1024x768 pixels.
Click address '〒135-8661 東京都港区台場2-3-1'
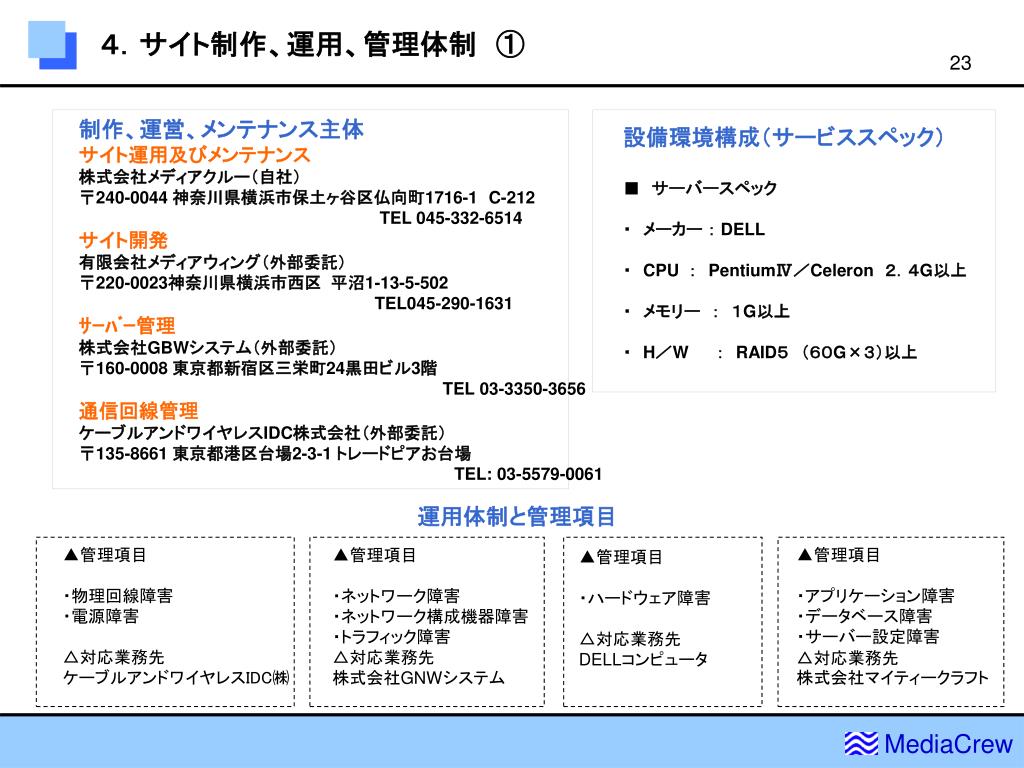[x=206, y=453]
